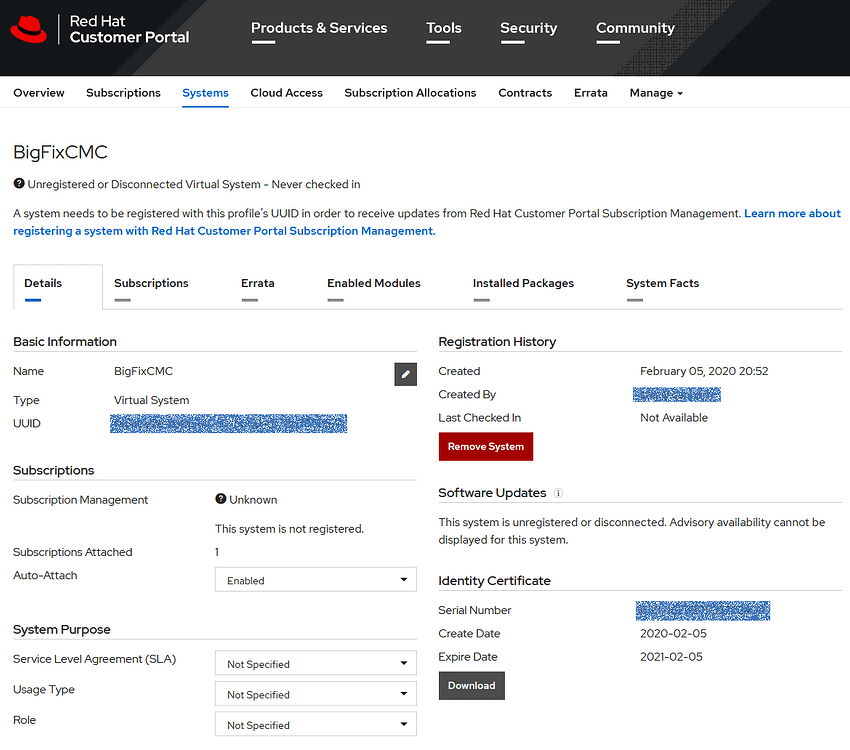Click the help icon beside Unregistered status message
Image resolution: width=850 pixels, height=750 pixels.
click(21, 184)
